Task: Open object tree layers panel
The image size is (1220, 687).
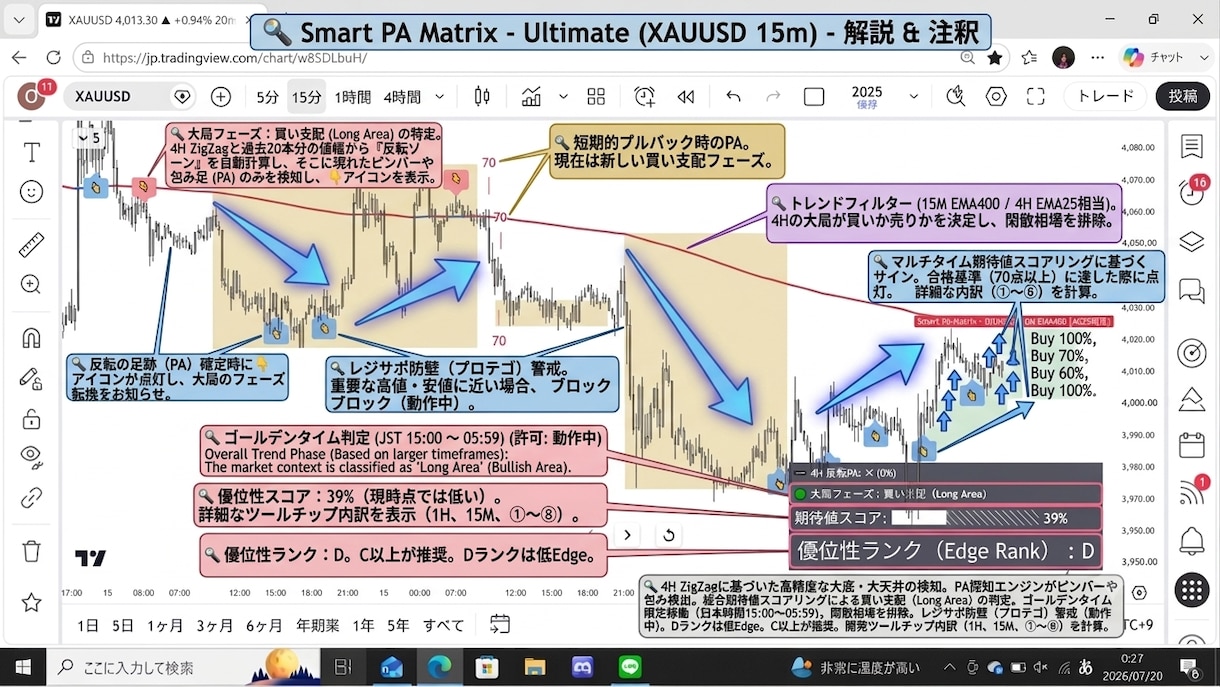Action: 1191,241
